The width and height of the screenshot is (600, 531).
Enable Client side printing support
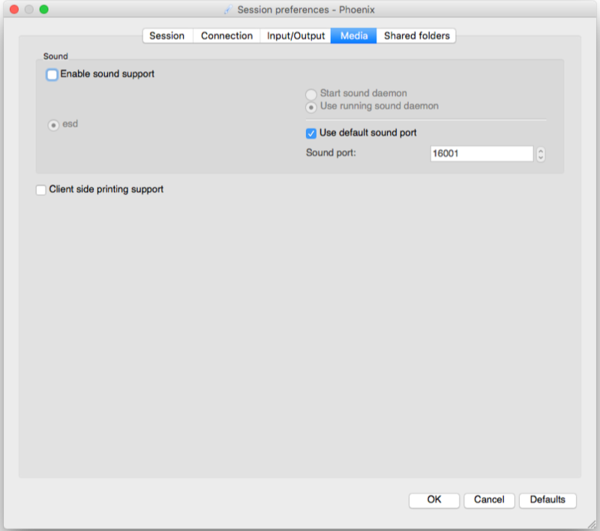point(41,189)
